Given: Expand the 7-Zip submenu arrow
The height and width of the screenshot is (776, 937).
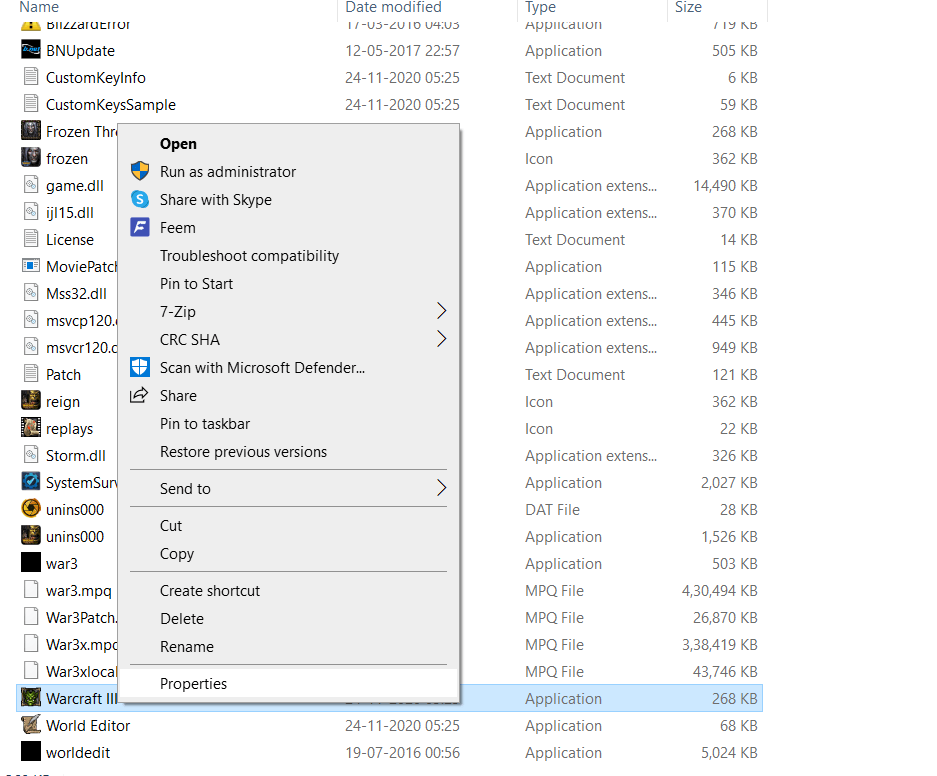Looking at the screenshot, I should click(x=441, y=312).
